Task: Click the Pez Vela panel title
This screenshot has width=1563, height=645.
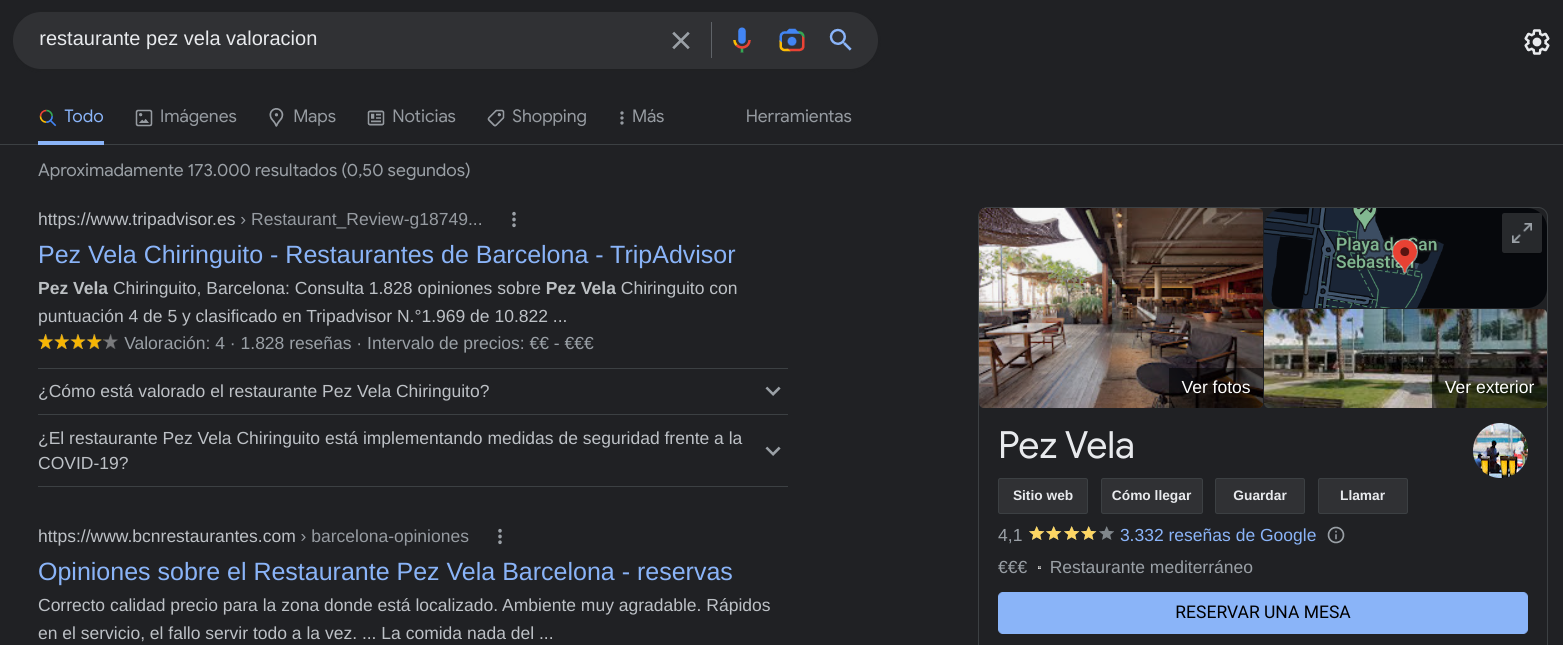Action: 1066,445
